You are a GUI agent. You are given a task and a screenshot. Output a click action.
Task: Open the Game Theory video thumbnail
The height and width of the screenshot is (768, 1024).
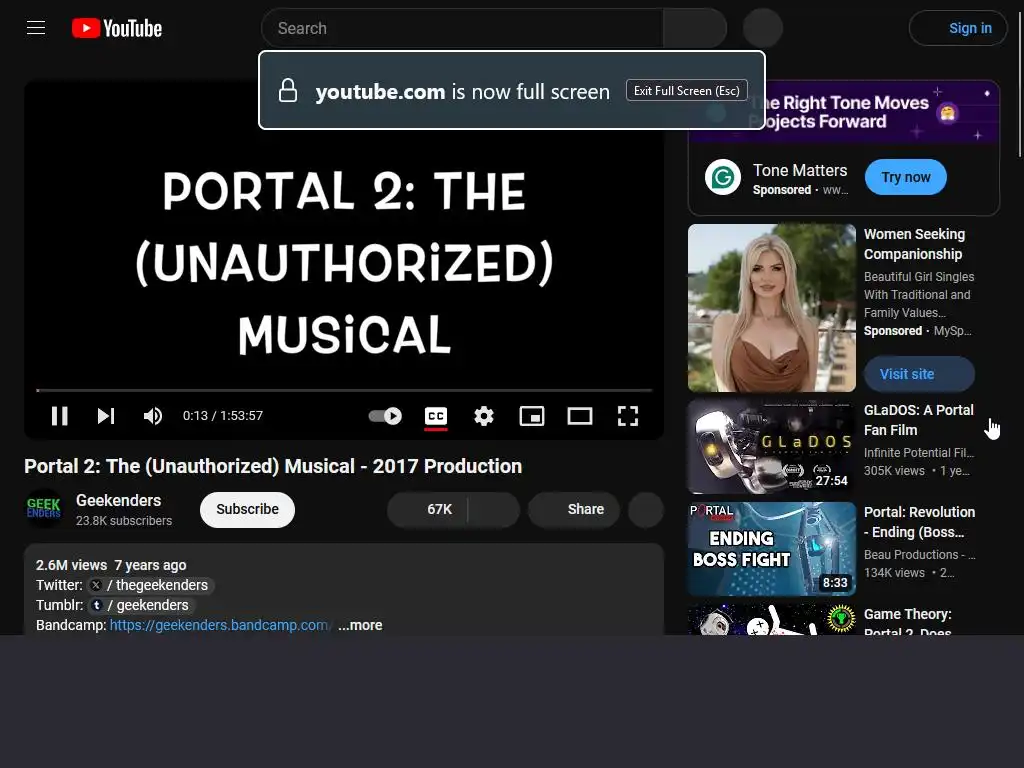point(772,619)
